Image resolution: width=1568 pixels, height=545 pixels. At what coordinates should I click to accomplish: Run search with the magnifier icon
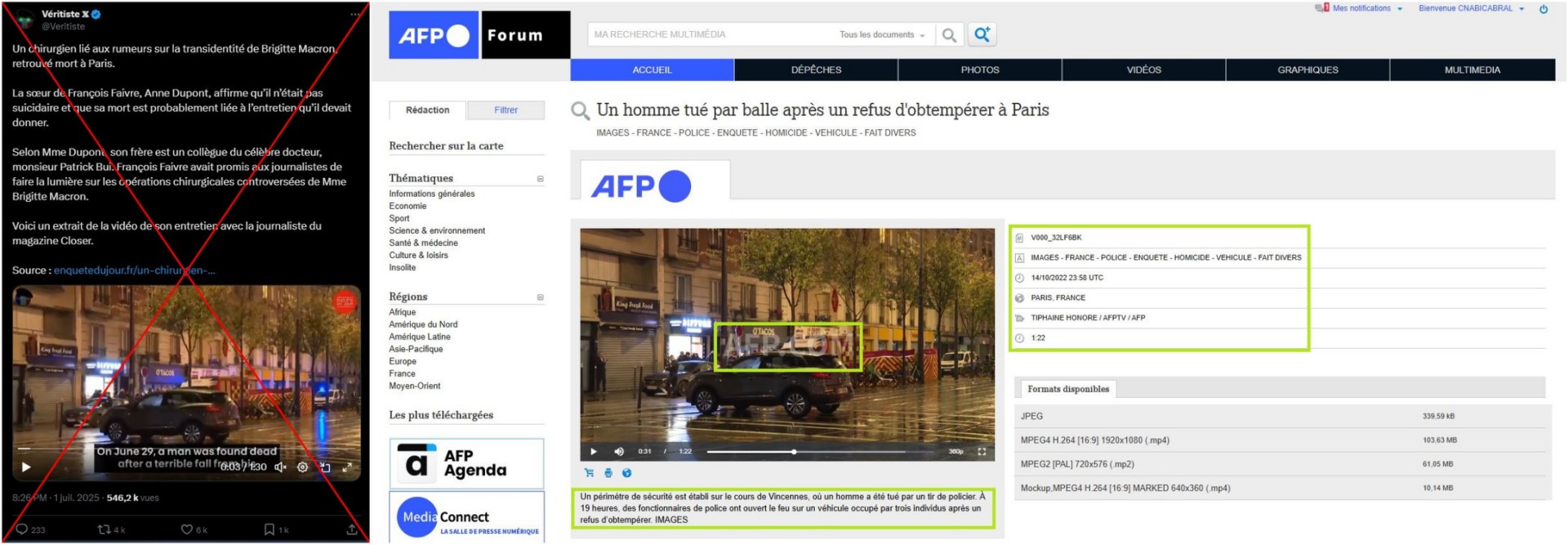click(x=949, y=35)
